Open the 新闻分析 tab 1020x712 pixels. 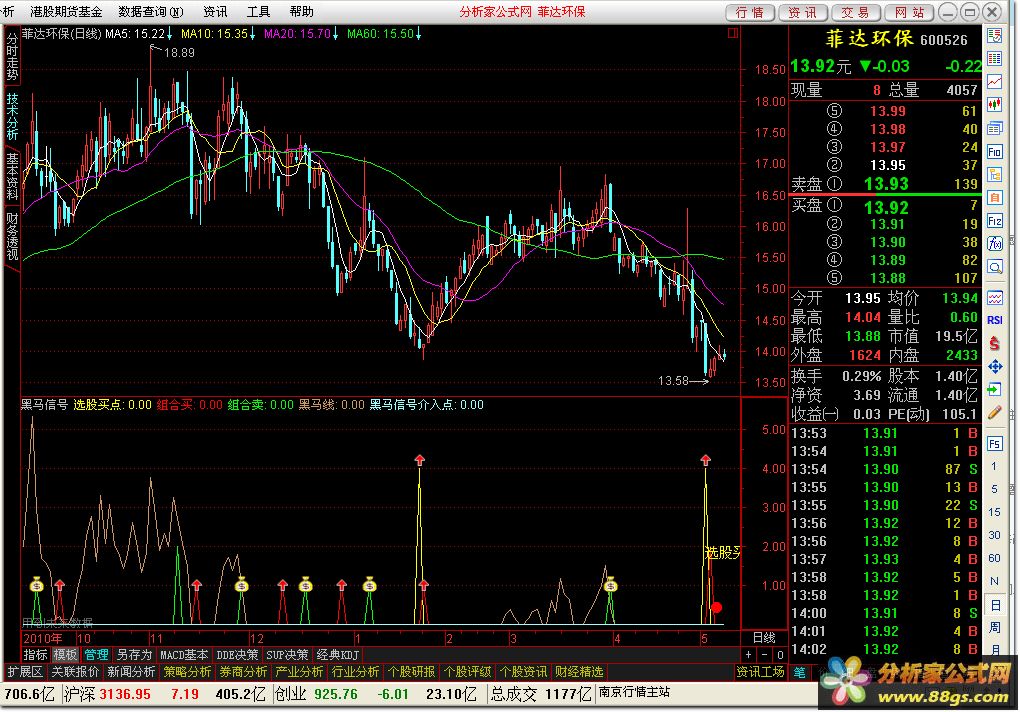click(x=131, y=672)
